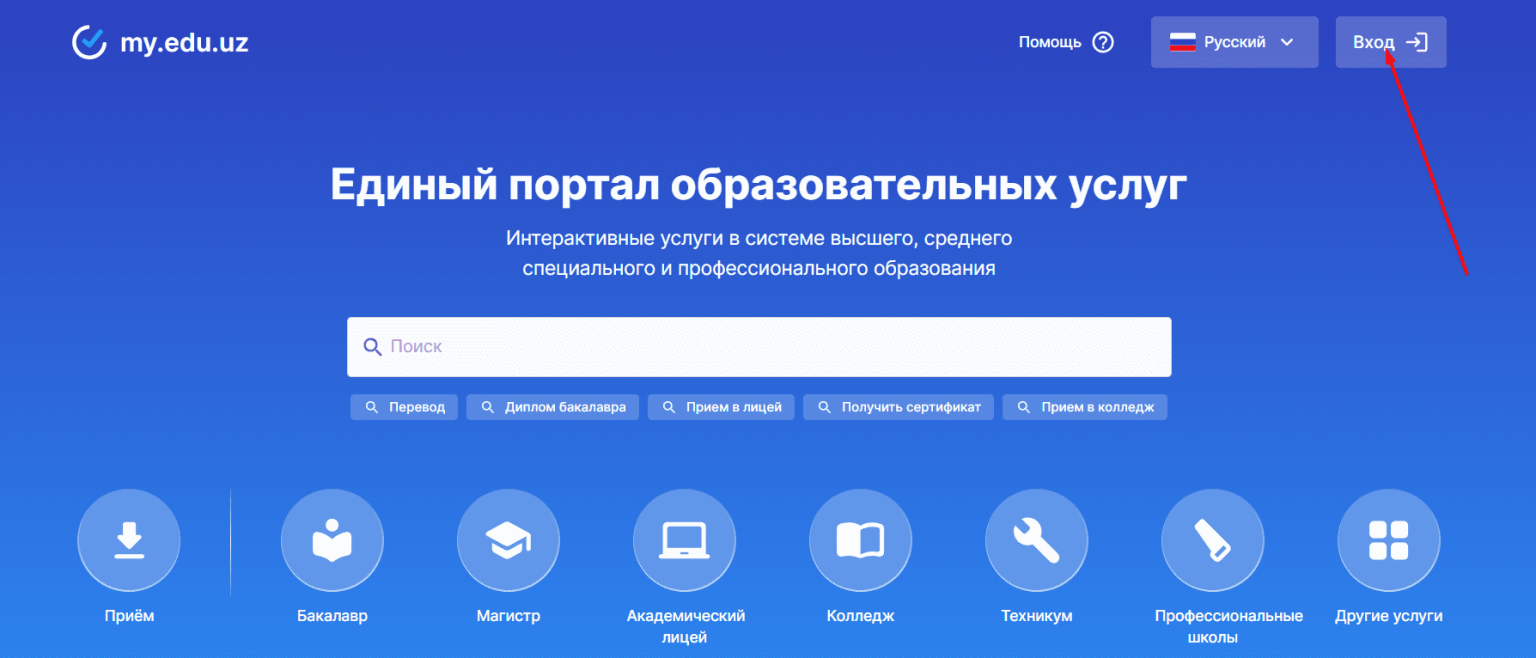Open the Русский language dropdown
1536x658 pixels.
pos(1234,42)
